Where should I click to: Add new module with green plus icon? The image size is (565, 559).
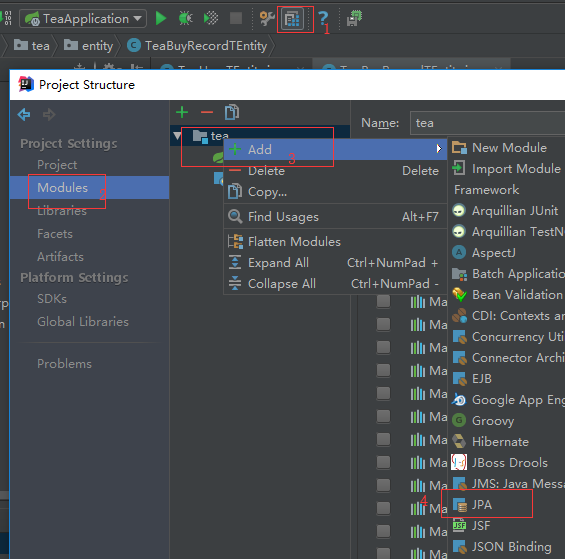tap(182, 112)
